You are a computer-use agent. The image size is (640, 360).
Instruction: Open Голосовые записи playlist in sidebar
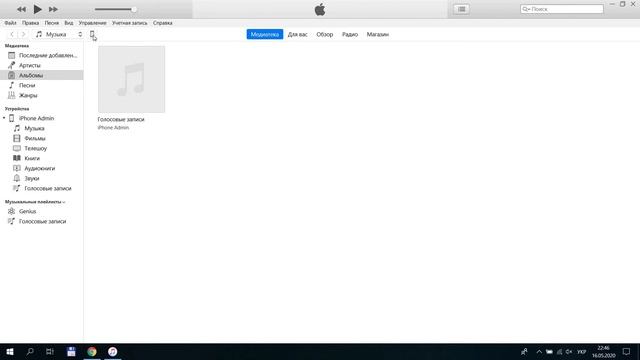(x=42, y=221)
